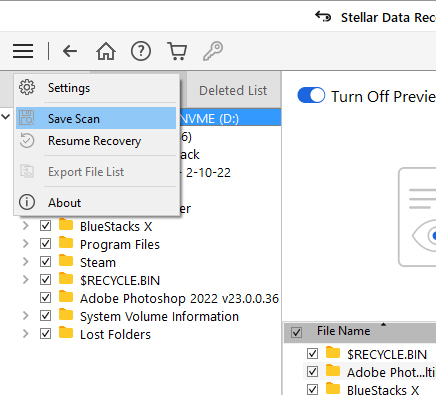Choose Export File List menu entry
The height and width of the screenshot is (395, 436).
click(96, 172)
